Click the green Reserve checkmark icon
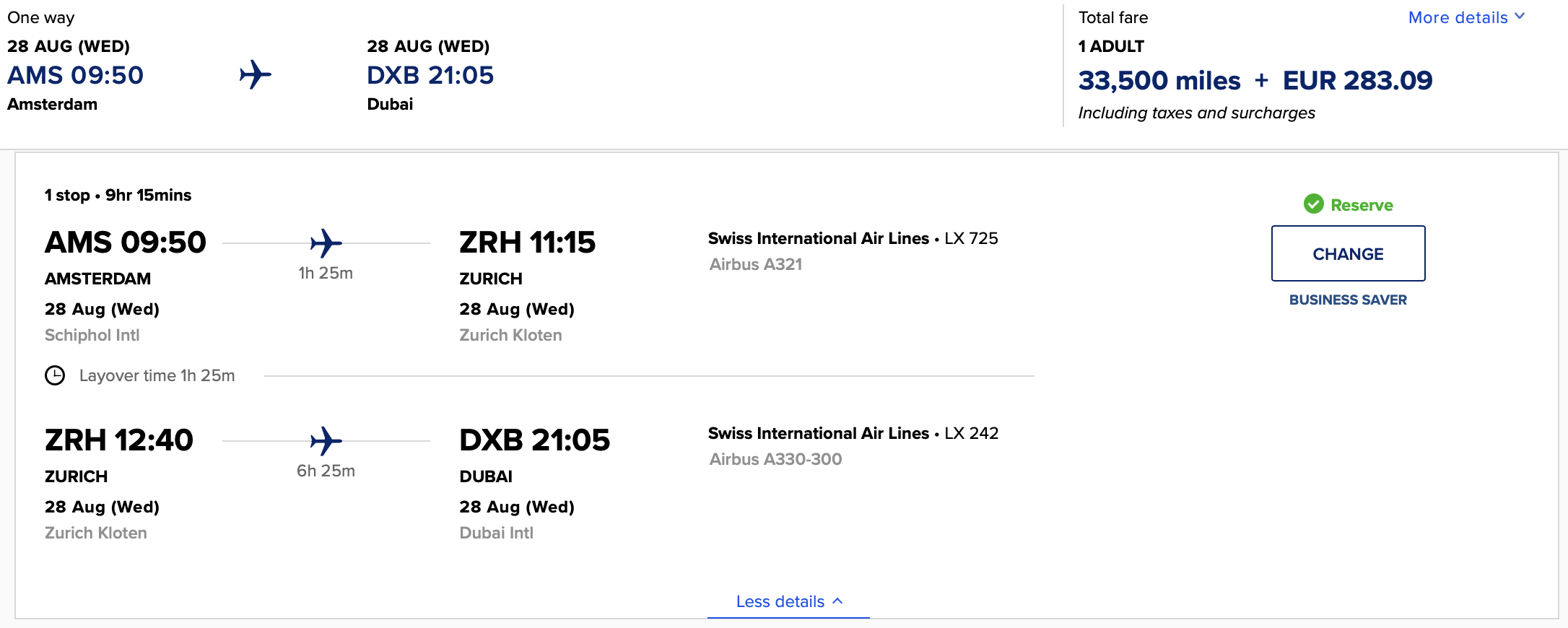 coord(1313,204)
